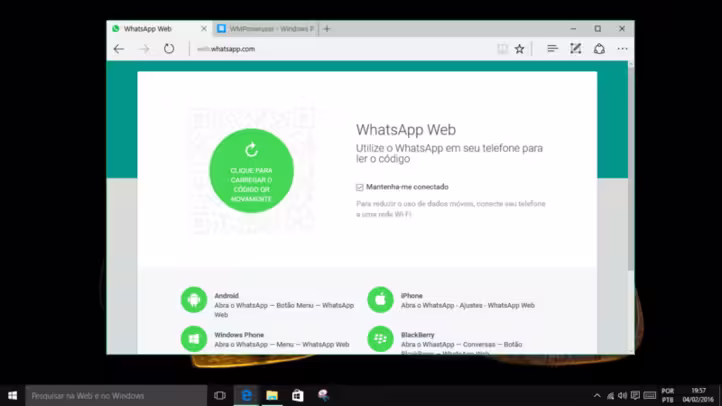Viewport: 722px width, 406px height.
Task: Click the browser forward arrow
Action: click(144, 49)
